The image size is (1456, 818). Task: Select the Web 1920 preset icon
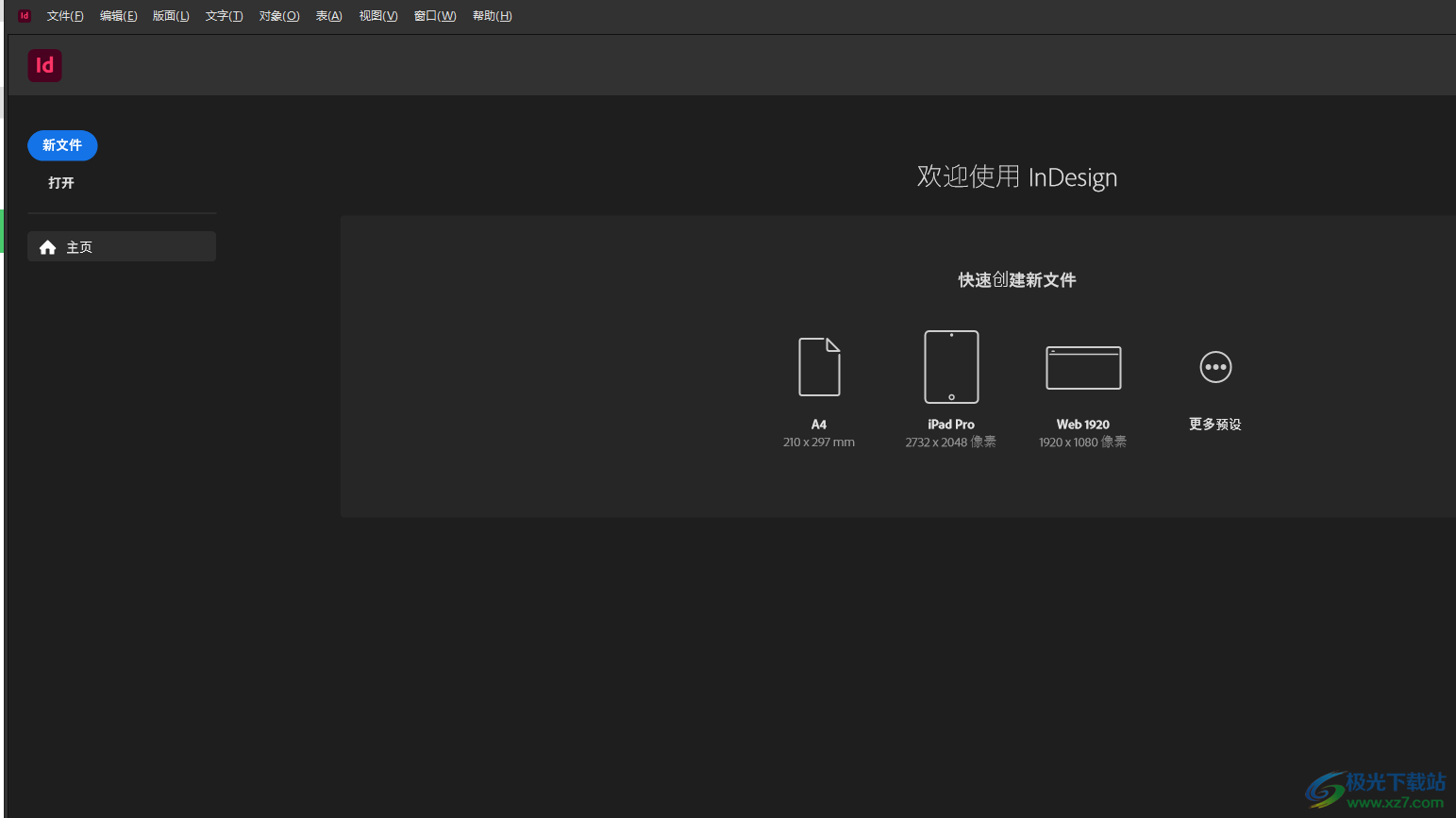pos(1083,368)
